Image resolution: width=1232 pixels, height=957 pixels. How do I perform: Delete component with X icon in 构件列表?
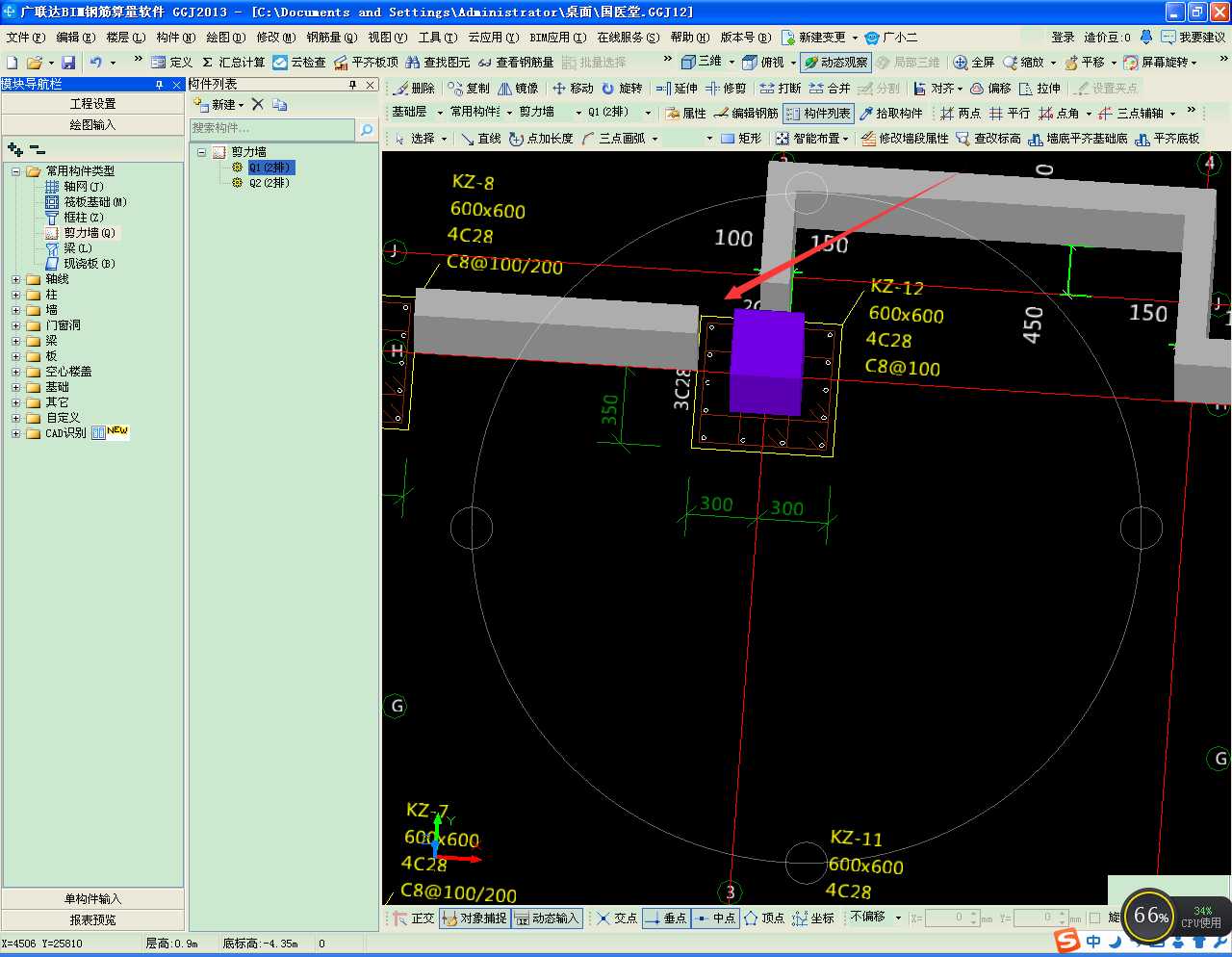click(257, 104)
